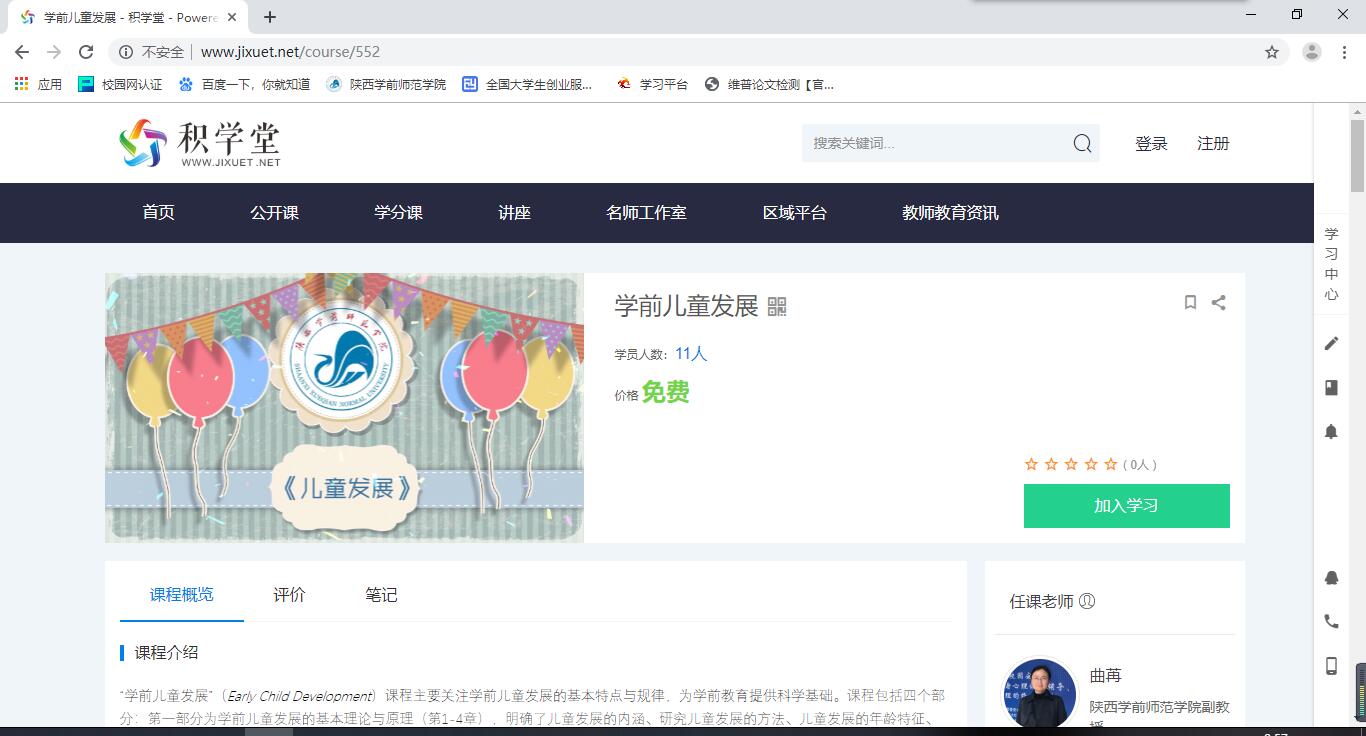Switch to the 笔记 tab

(381, 595)
